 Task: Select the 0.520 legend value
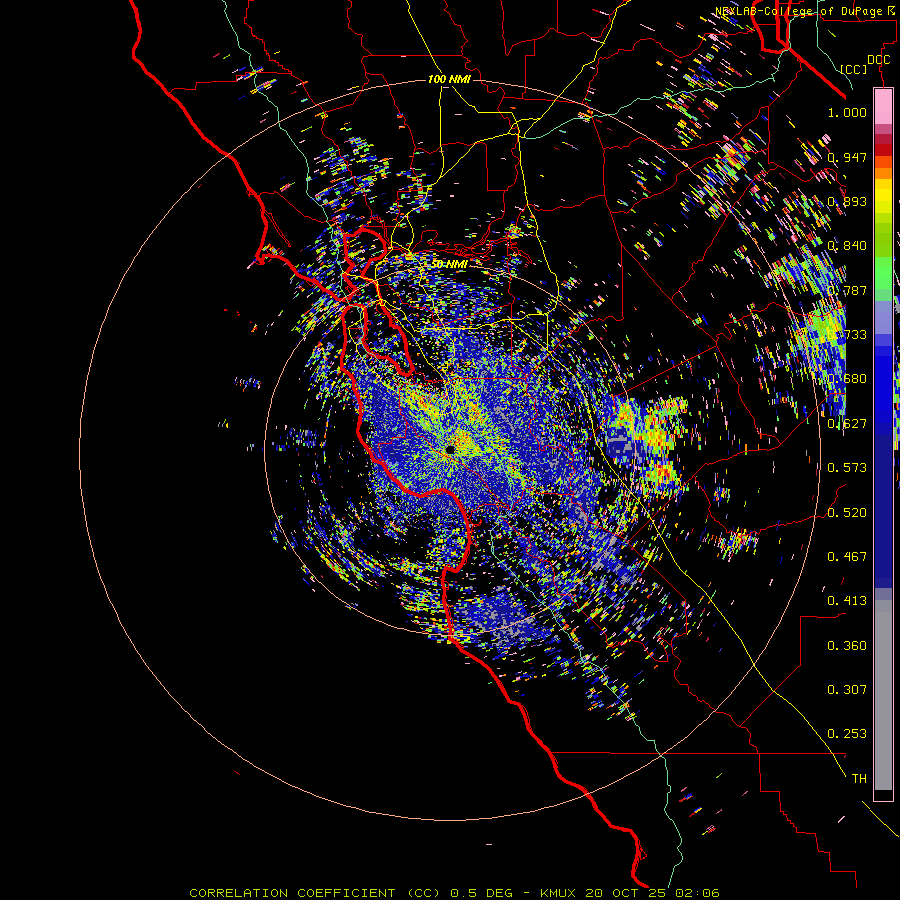click(x=847, y=512)
